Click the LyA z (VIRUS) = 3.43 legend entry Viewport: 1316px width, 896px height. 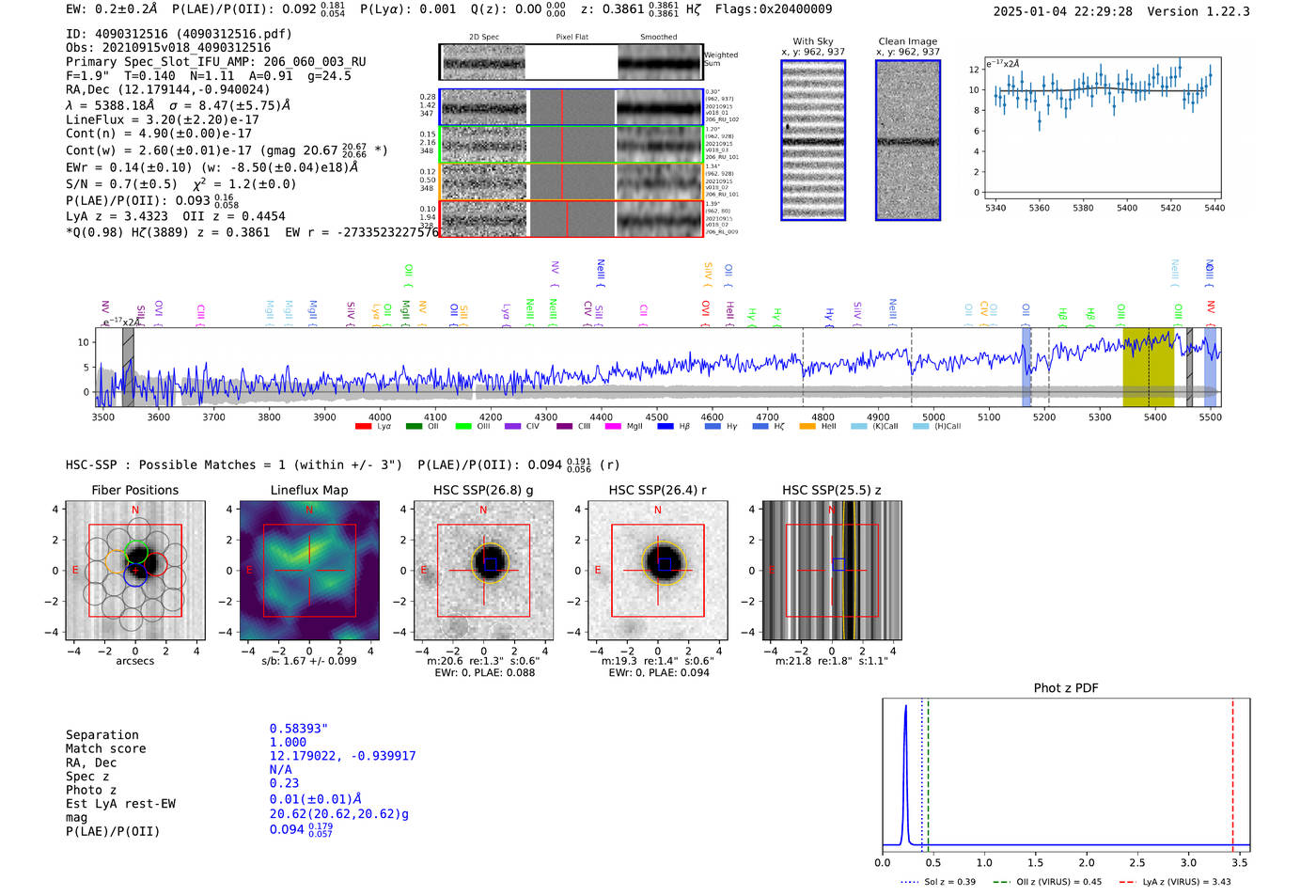(1175, 882)
